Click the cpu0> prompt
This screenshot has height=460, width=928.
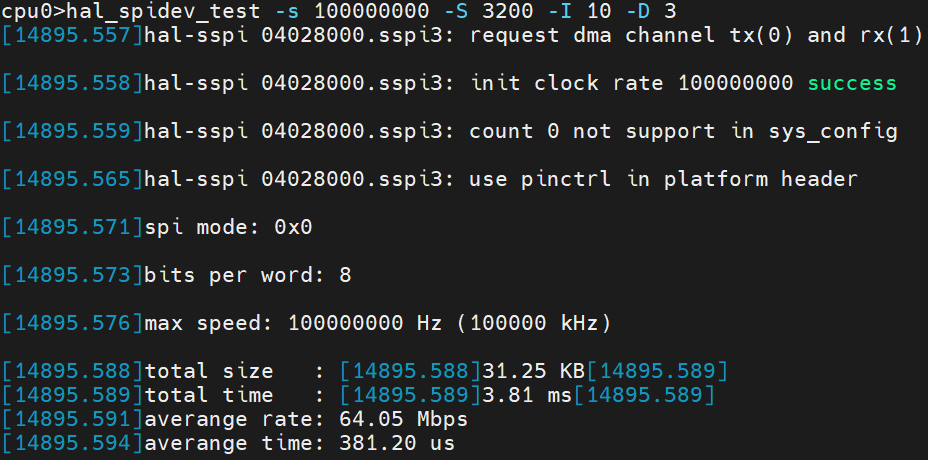pyautogui.click(x=33, y=11)
